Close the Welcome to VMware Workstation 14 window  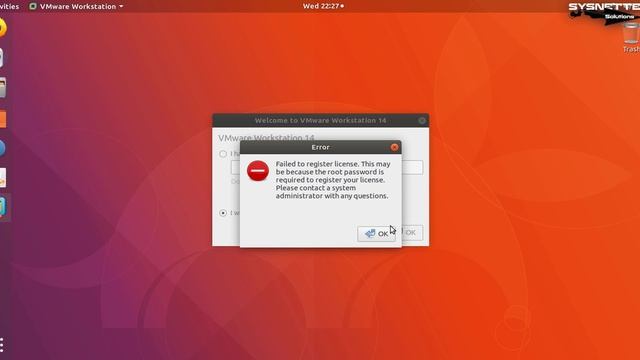coord(422,120)
